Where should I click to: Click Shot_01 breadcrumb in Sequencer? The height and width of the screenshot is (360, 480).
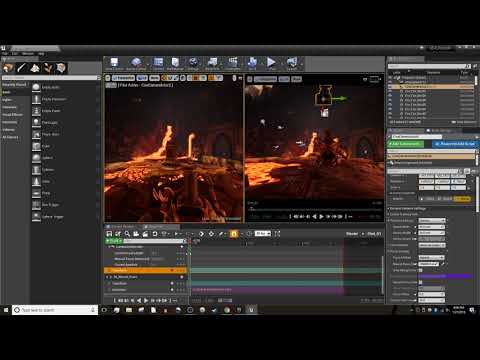click(374, 234)
